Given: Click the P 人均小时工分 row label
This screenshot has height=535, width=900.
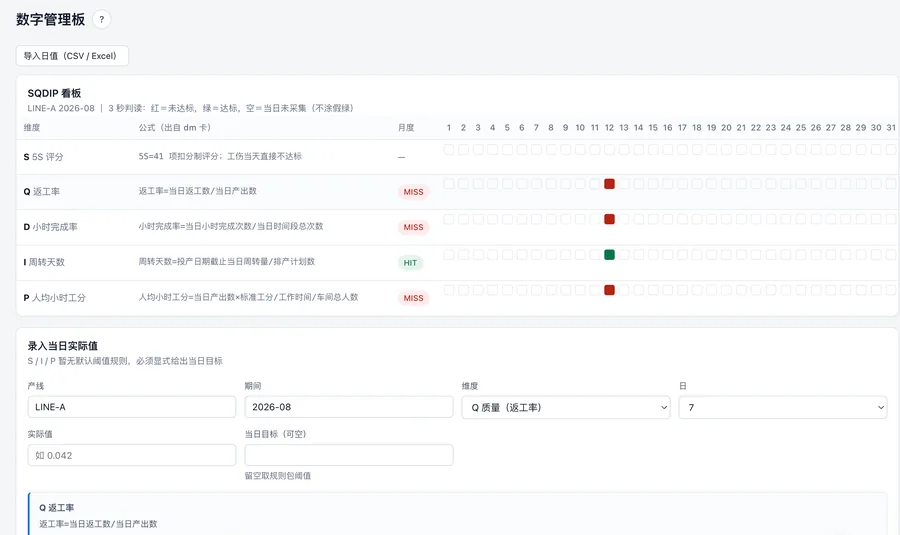Looking at the screenshot, I should point(55,298).
